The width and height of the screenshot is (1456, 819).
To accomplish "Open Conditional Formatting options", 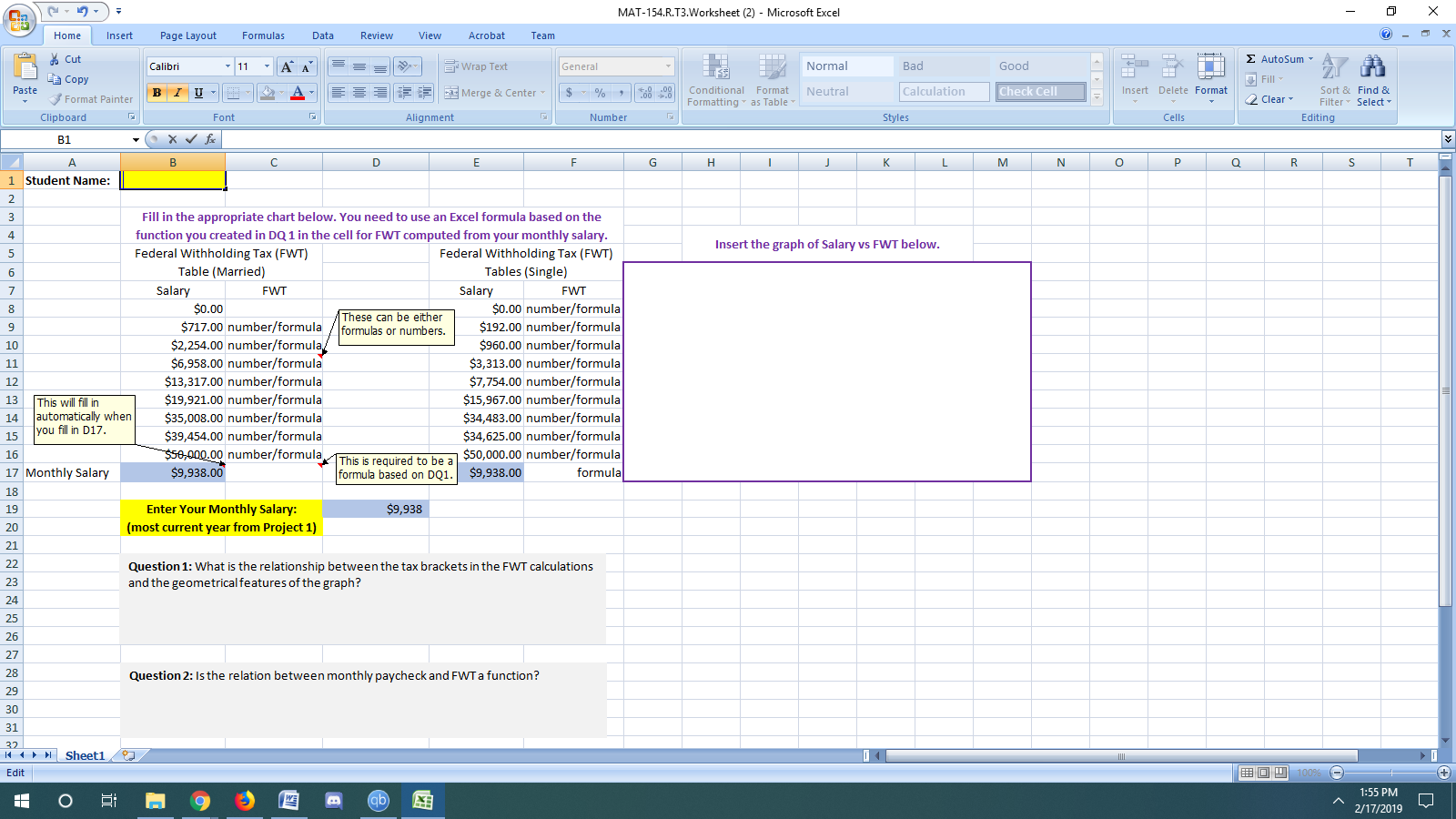I will click(x=716, y=82).
